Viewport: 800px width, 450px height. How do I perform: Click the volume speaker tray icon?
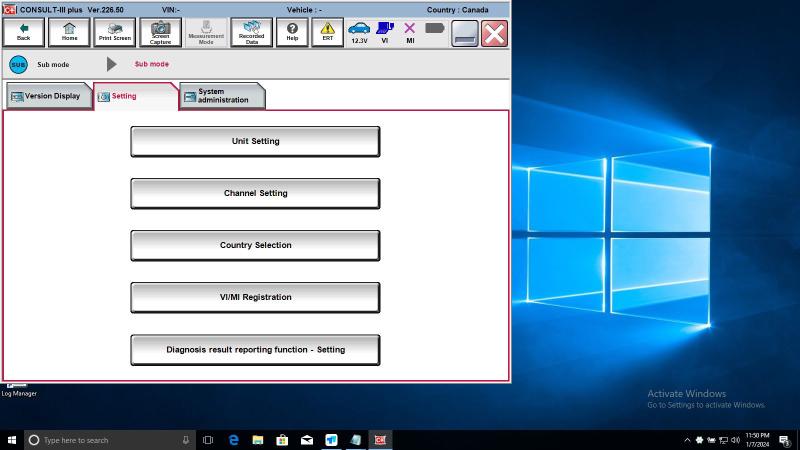tap(735, 440)
